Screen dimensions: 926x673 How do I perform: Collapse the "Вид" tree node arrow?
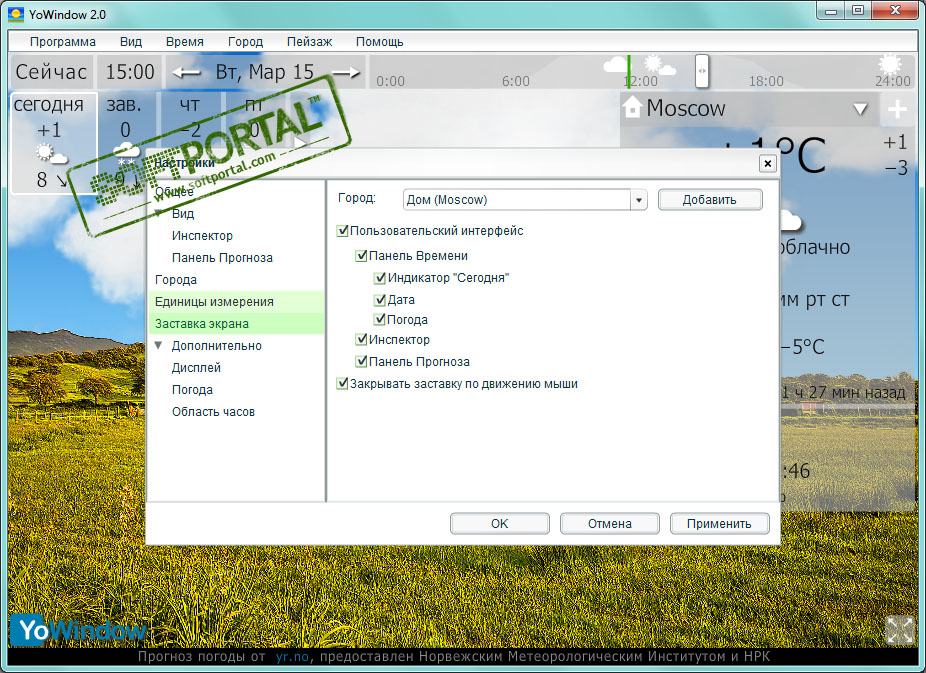pos(158,213)
